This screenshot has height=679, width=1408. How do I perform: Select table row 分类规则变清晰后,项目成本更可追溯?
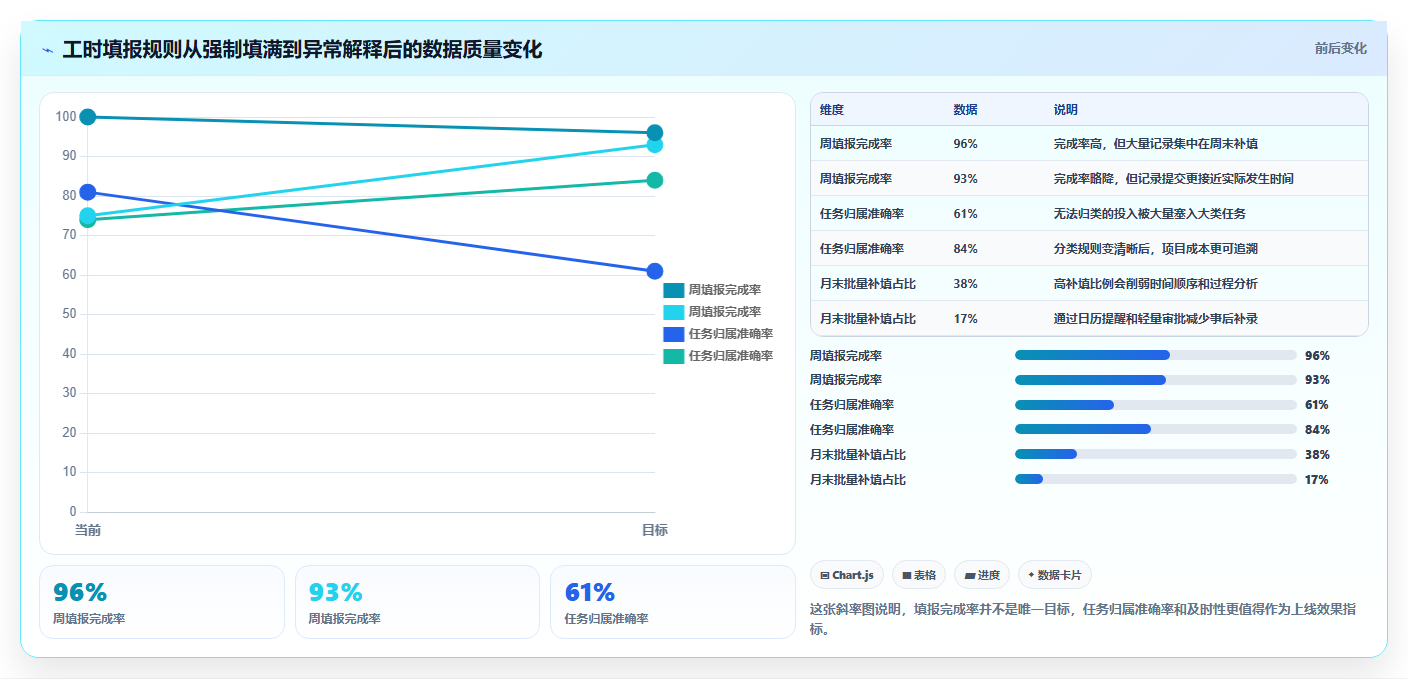(1089, 249)
